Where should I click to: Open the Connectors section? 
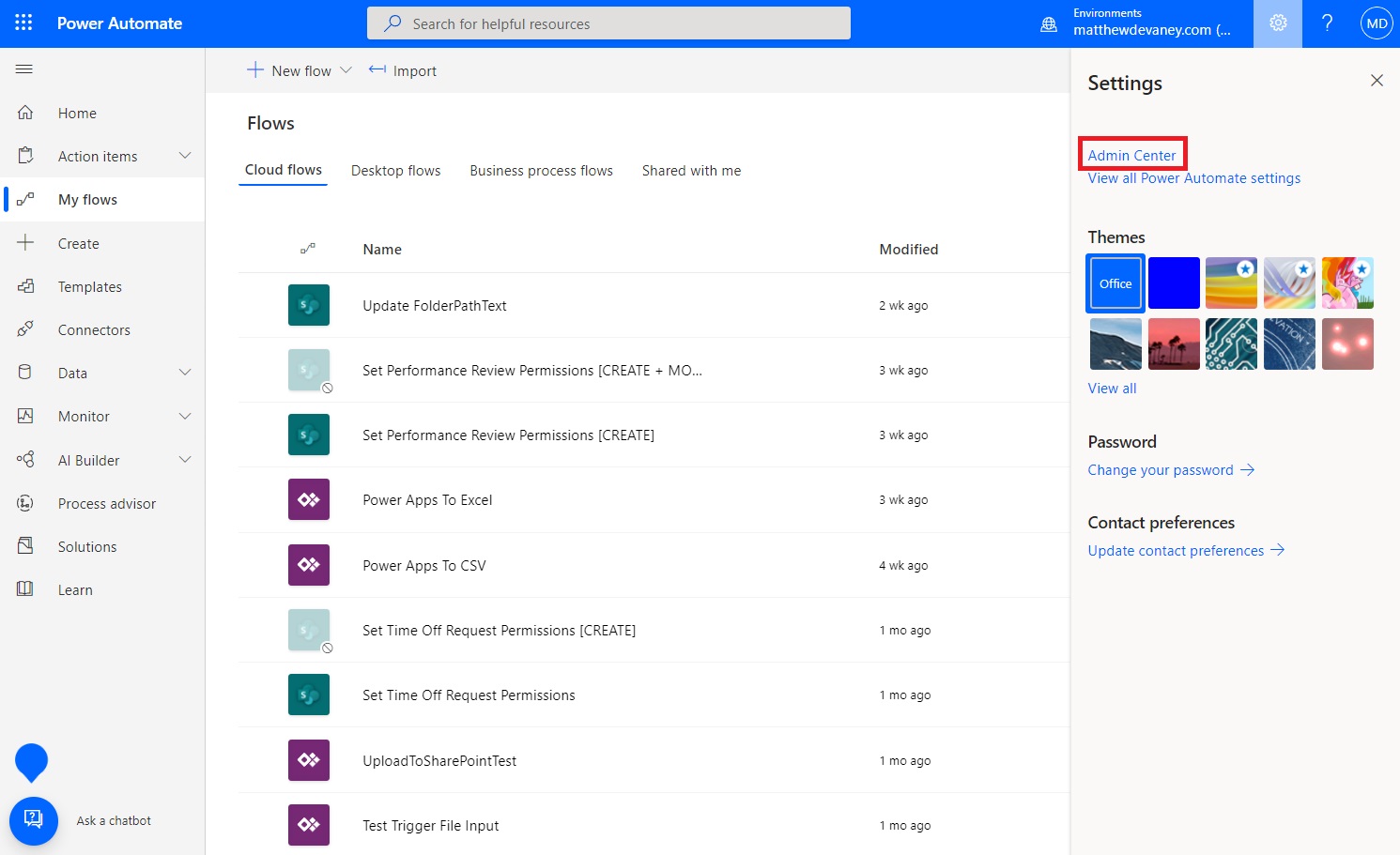pos(94,329)
